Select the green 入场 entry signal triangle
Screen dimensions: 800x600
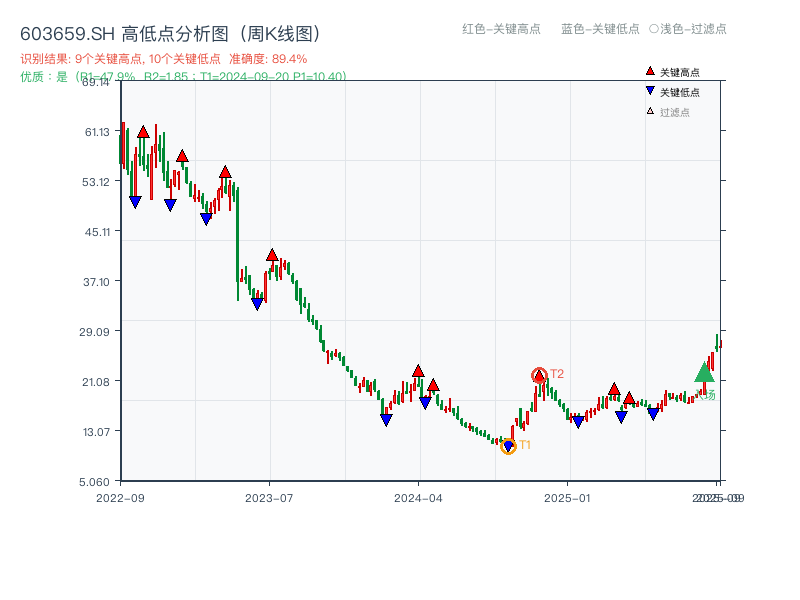pos(703,372)
